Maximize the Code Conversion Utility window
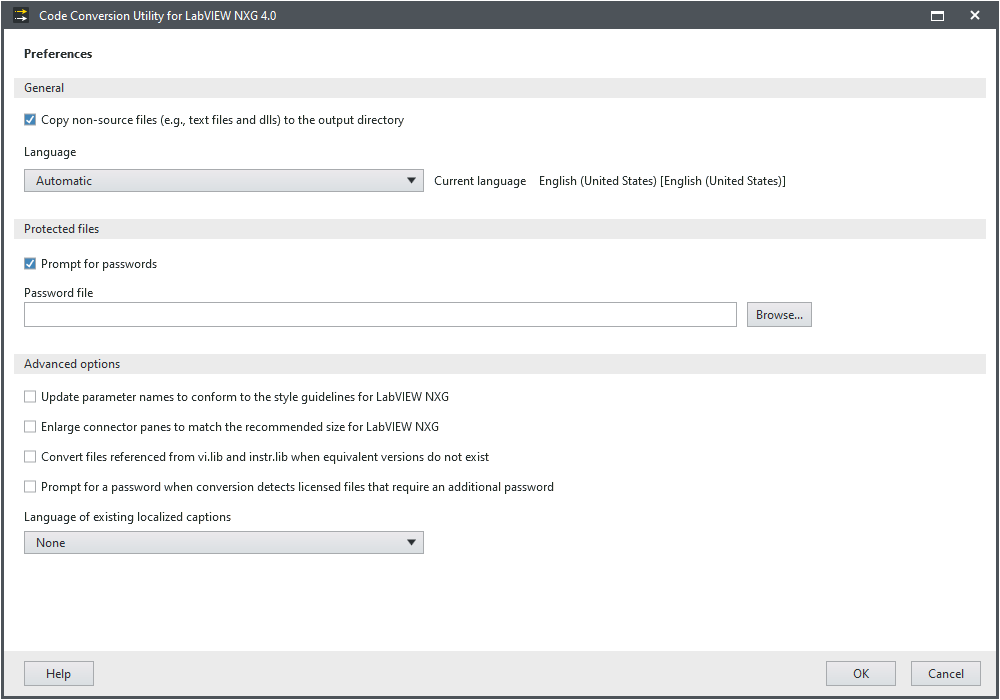 coord(938,16)
